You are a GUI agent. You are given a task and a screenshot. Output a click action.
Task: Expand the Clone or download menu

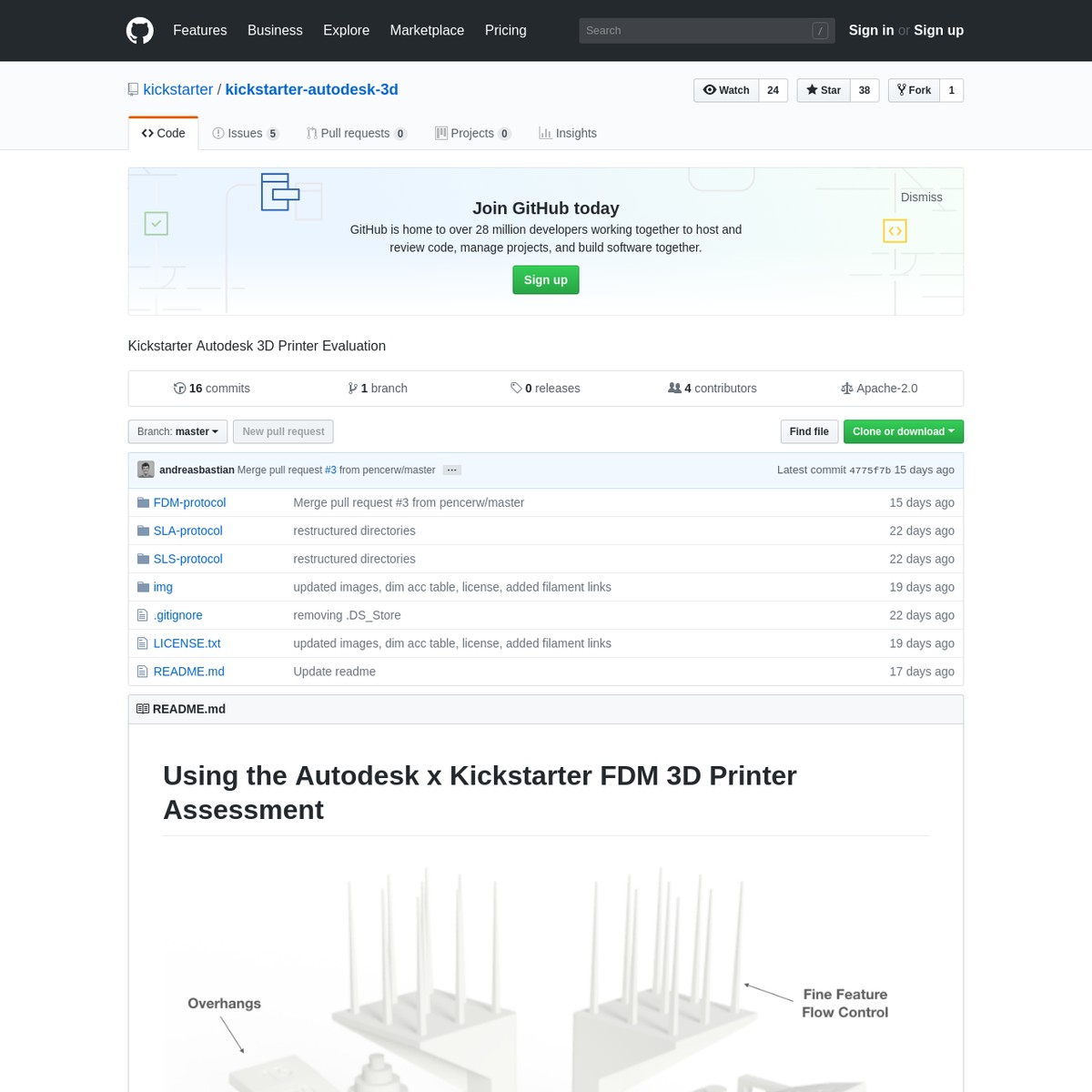tap(904, 431)
